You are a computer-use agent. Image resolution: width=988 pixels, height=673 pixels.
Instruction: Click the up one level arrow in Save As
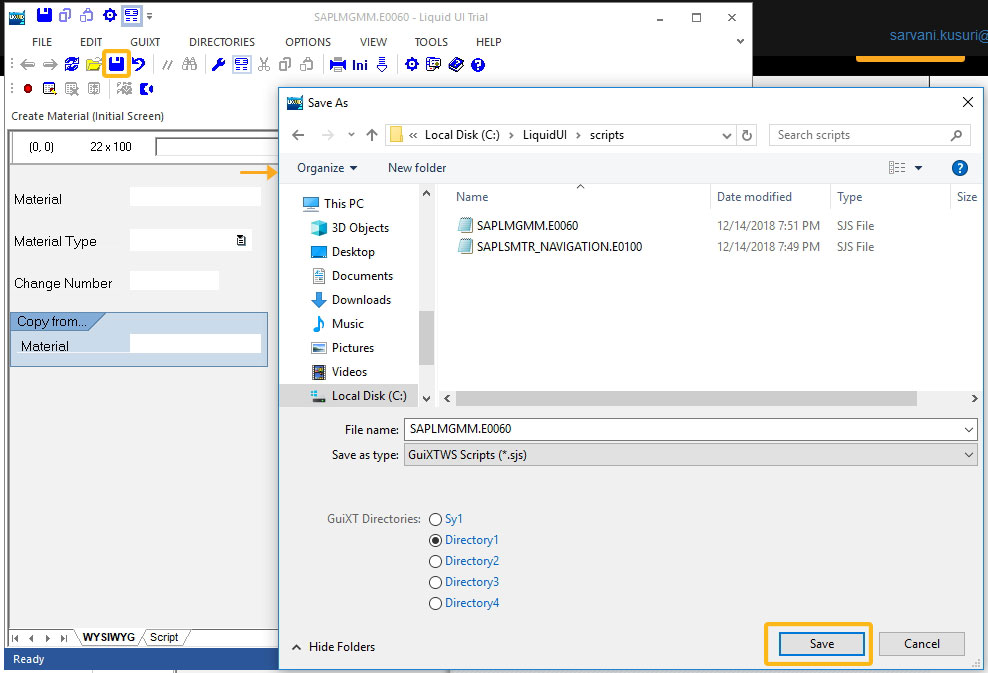click(x=372, y=135)
